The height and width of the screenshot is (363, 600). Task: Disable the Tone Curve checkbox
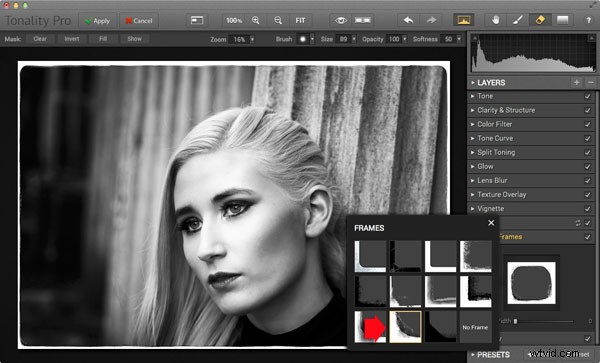pyautogui.click(x=587, y=138)
